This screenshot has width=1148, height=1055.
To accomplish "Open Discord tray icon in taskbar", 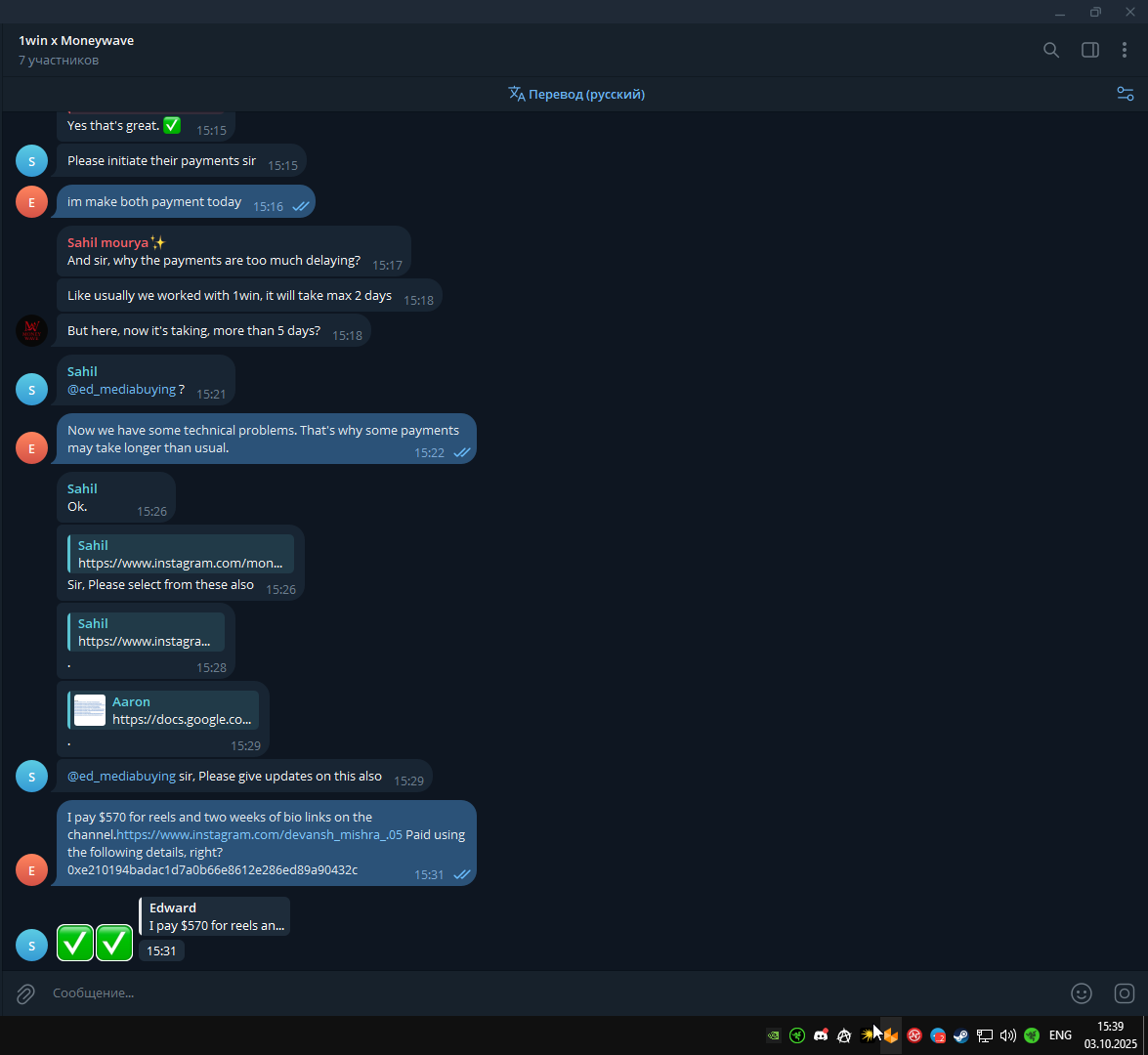I will point(821,1035).
